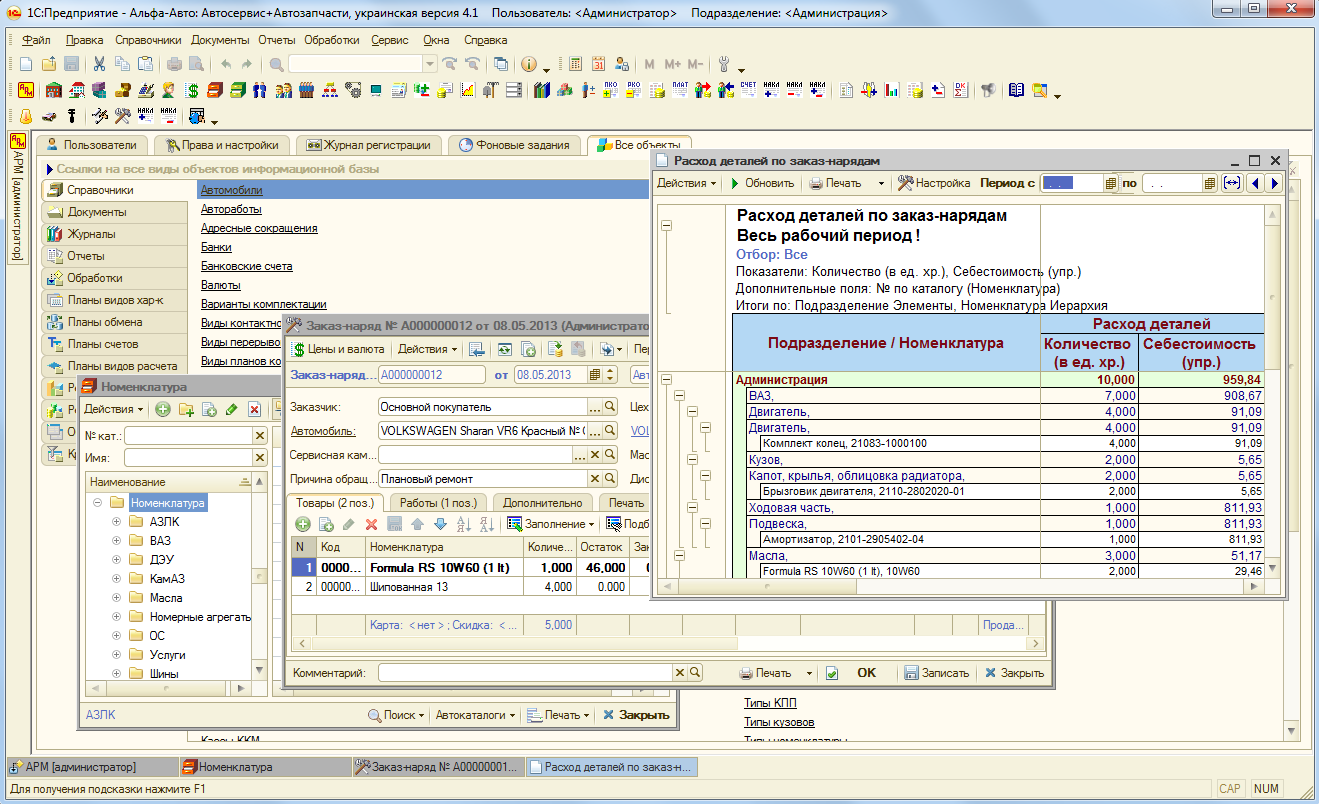Open Права и настройки tab
The image size is (1319, 804).
click(x=224, y=145)
